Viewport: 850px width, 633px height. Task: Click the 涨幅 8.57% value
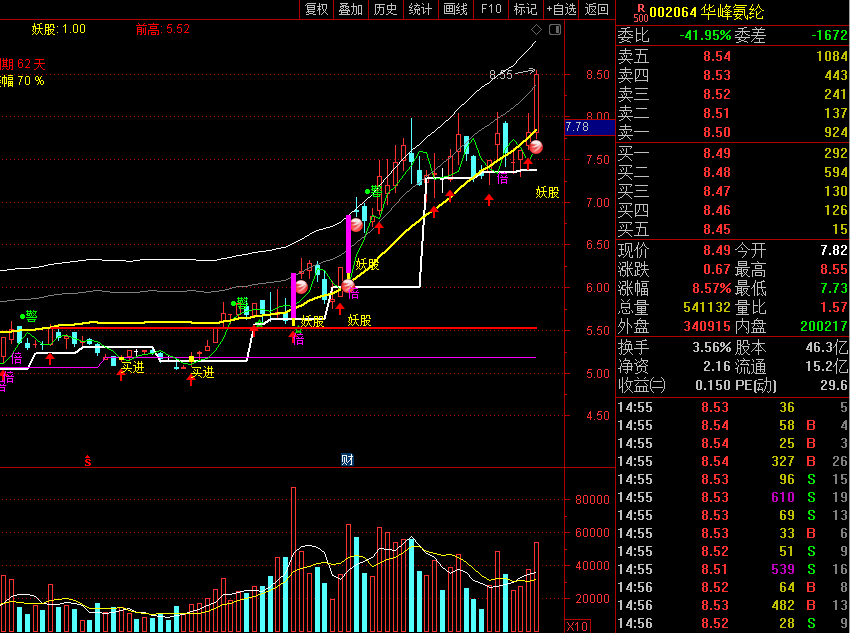(712, 288)
